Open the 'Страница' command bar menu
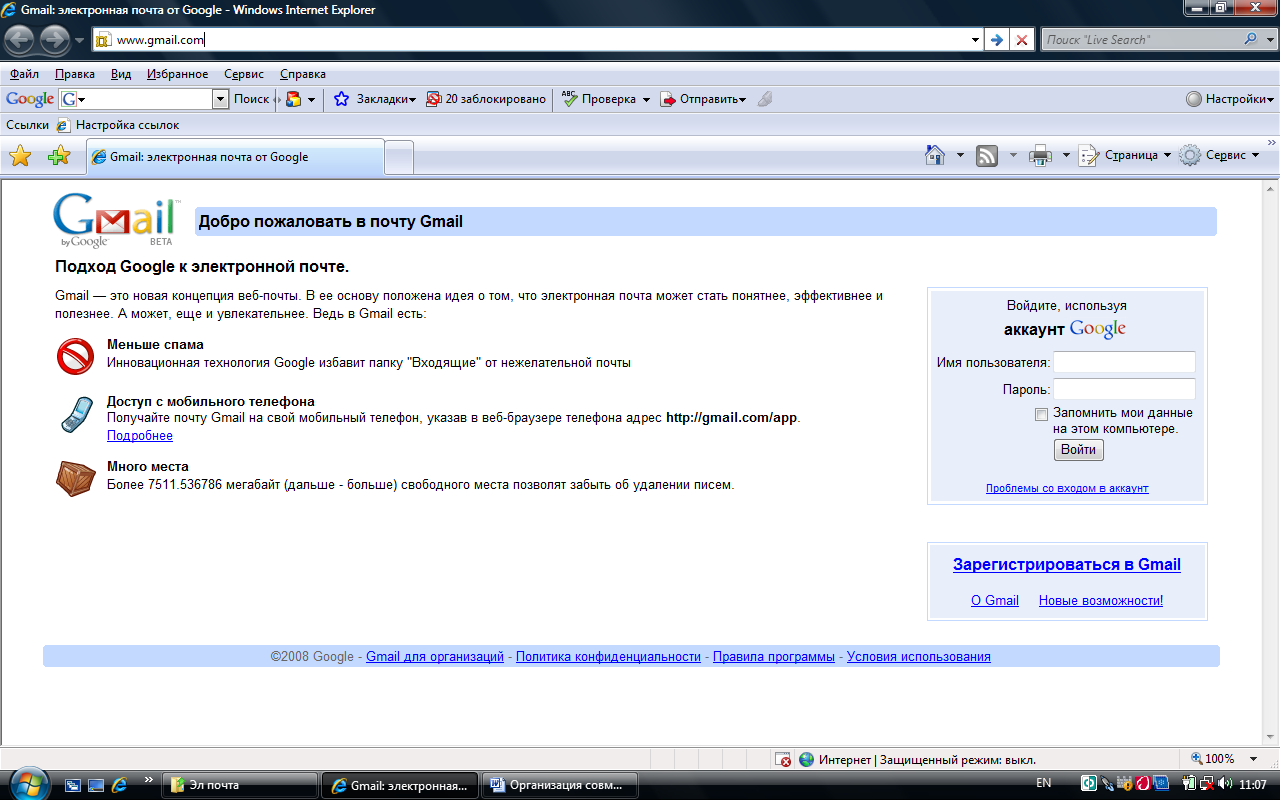The image size is (1280, 800). coord(1125,156)
